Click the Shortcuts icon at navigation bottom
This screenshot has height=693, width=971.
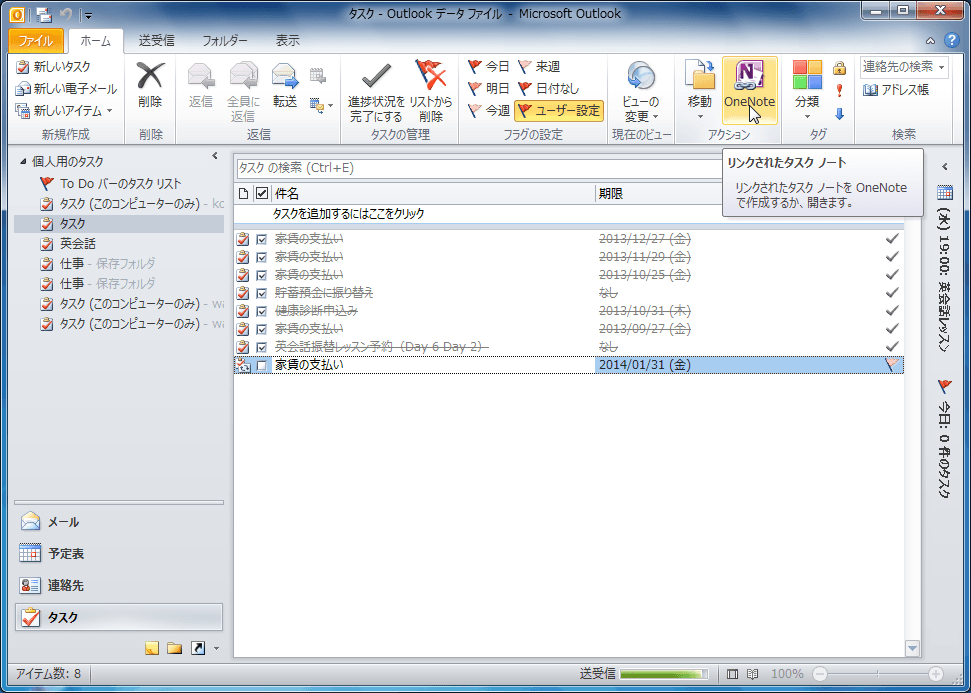pyautogui.click(x=198, y=648)
